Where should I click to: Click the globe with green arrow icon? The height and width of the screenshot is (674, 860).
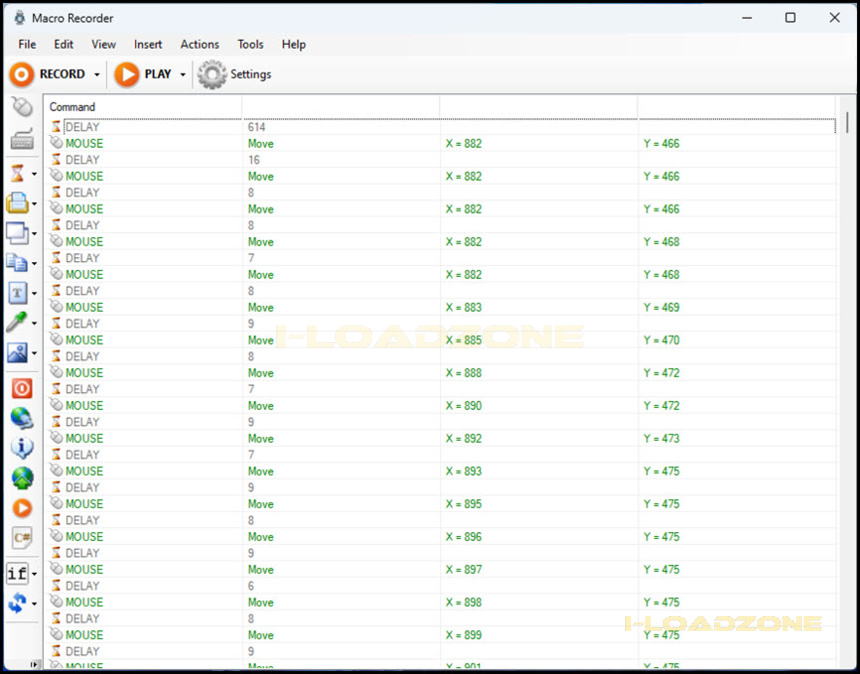pyautogui.click(x=22, y=478)
